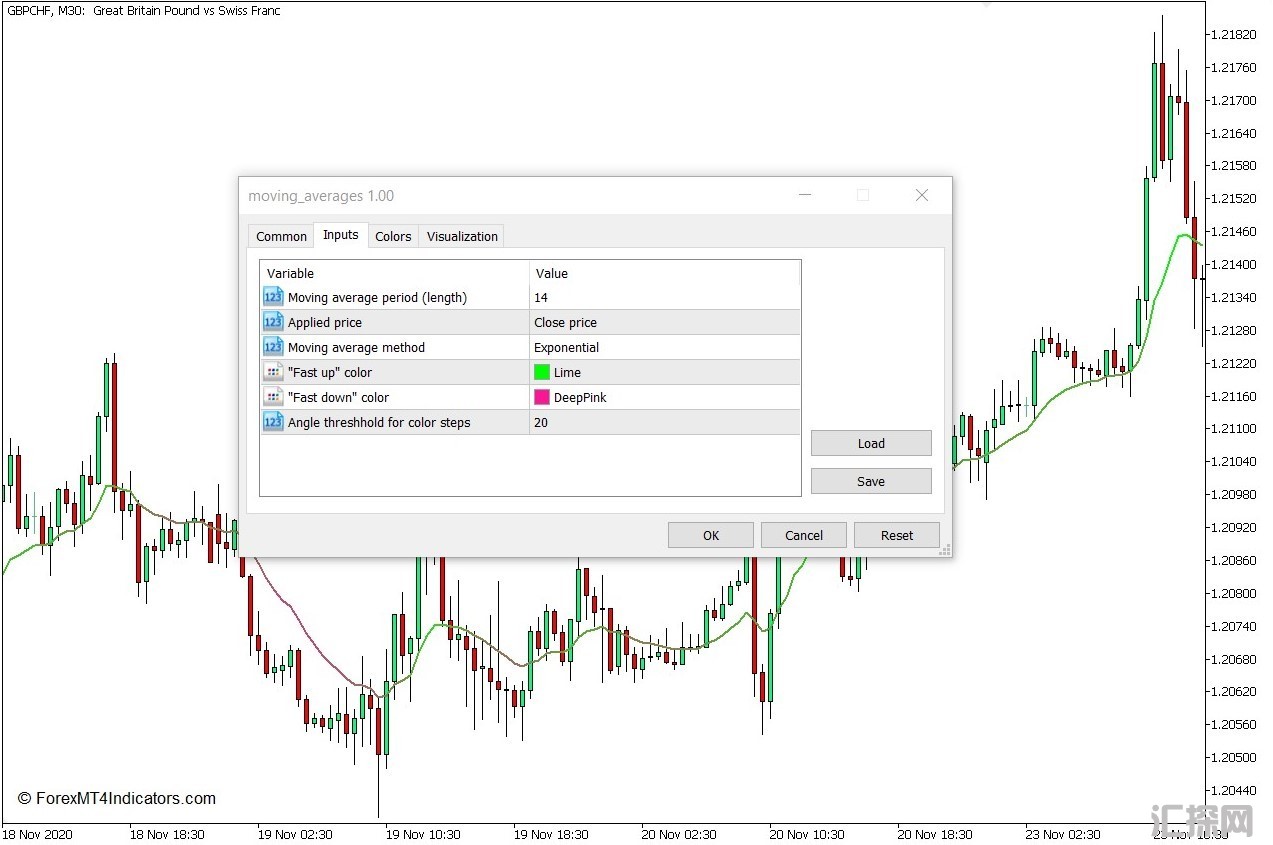Open the Visualization tab
Screen dimensions: 1273x845
[x=462, y=236]
